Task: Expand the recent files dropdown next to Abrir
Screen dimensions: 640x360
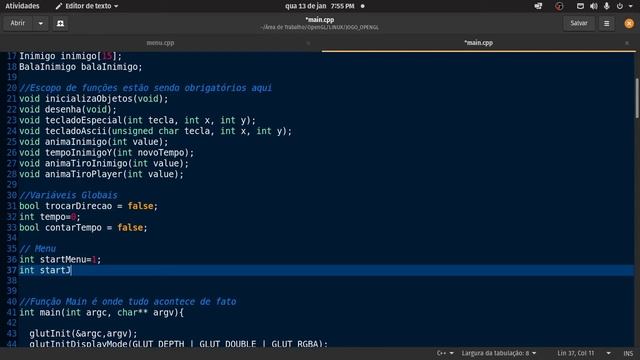Action: [40, 23]
